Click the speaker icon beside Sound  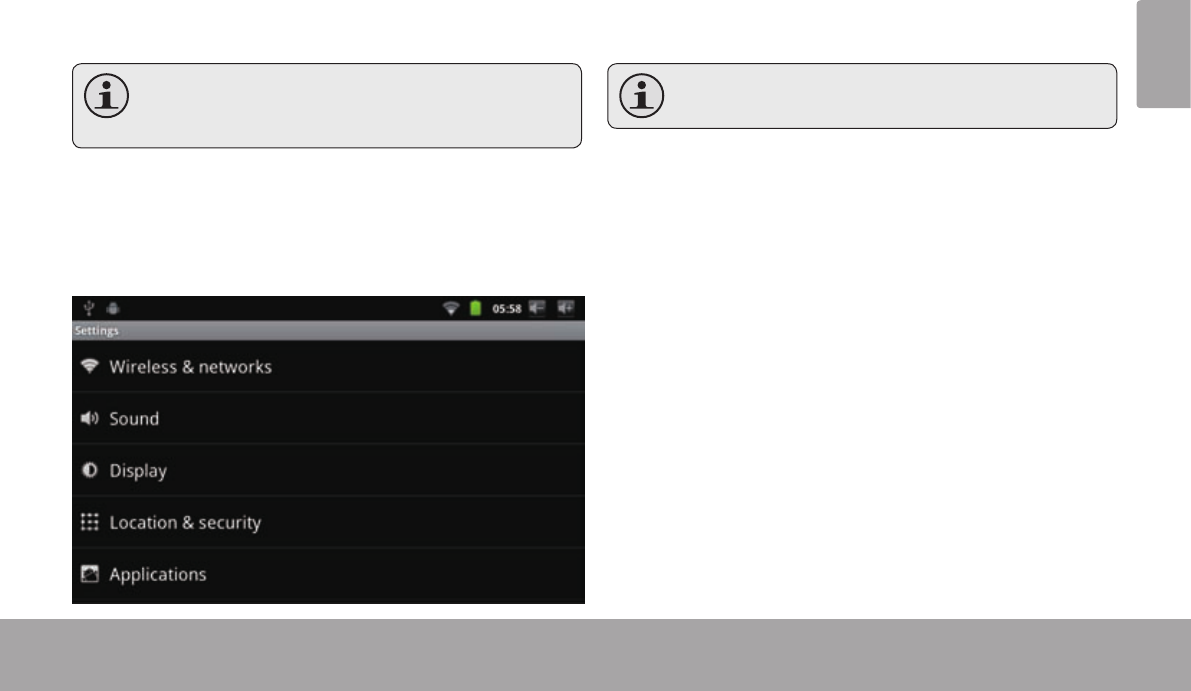coord(90,418)
